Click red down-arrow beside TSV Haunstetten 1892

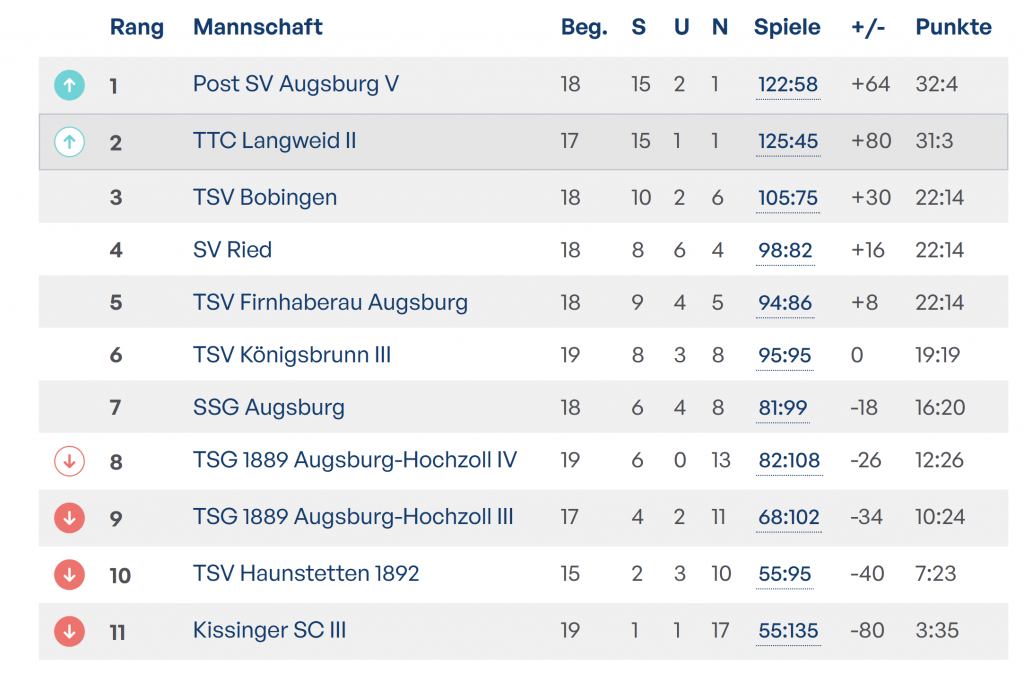point(69,574)
